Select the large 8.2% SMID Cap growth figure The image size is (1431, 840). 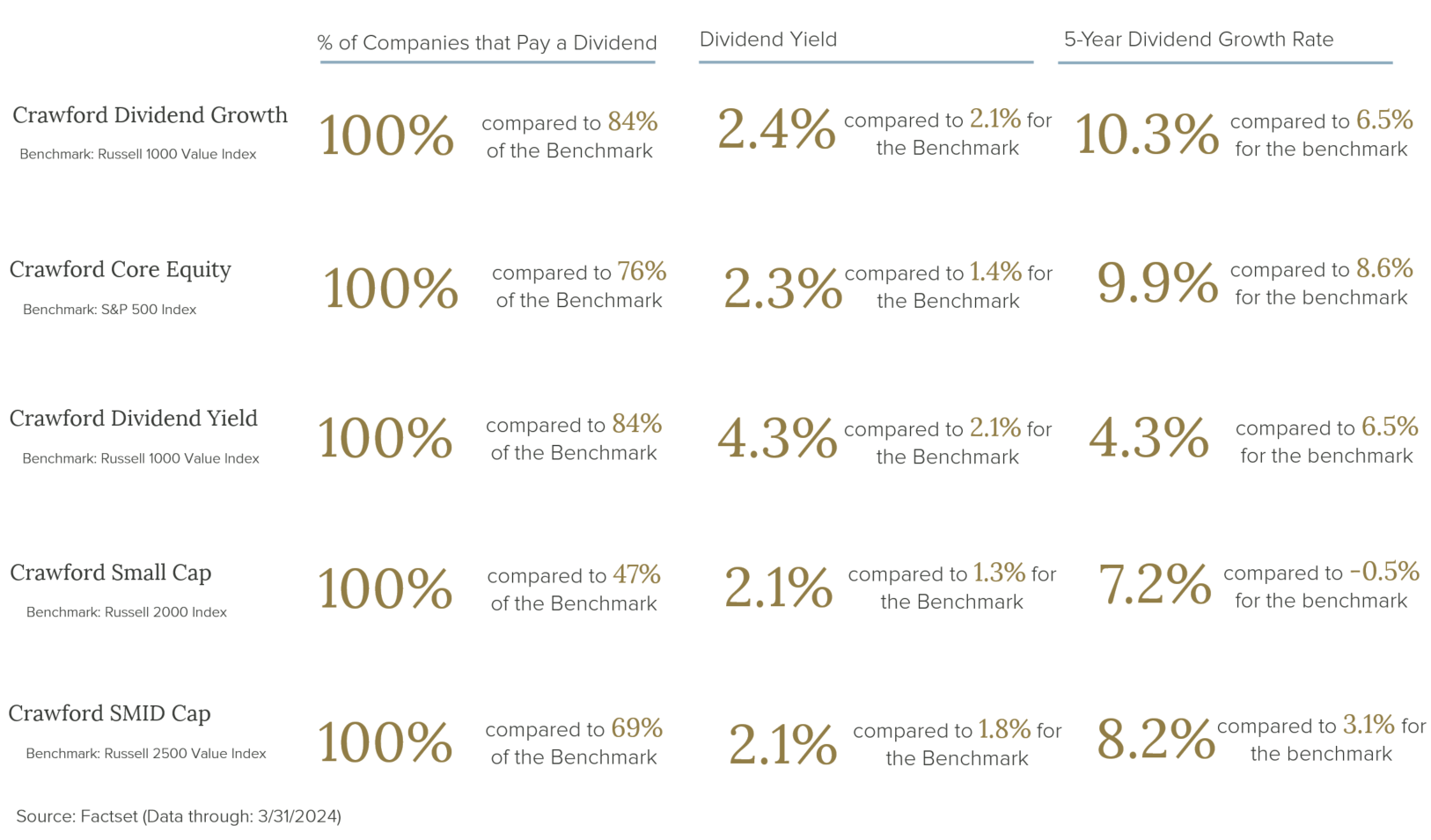1155,739
